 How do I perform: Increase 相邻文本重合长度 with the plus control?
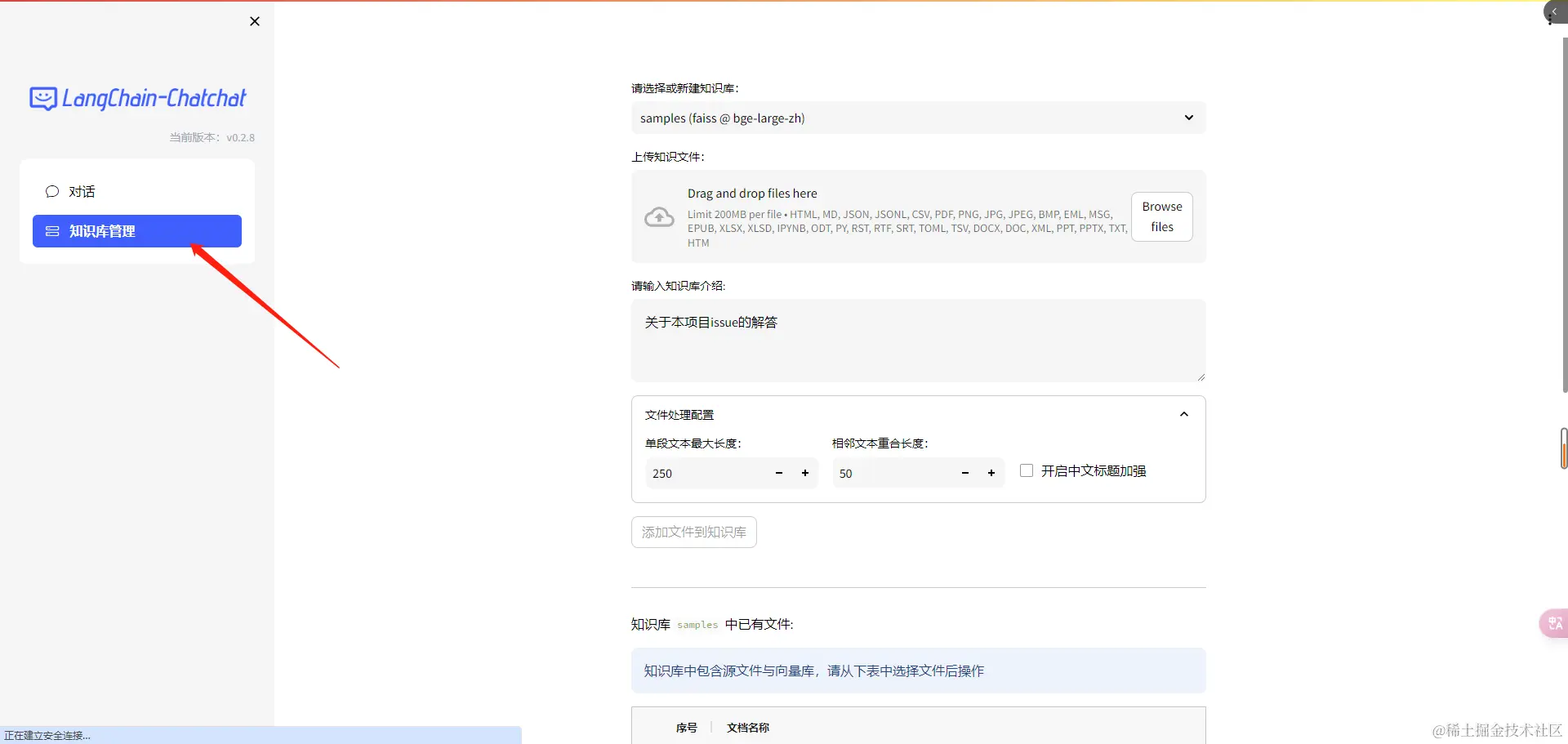click(991, 473)
